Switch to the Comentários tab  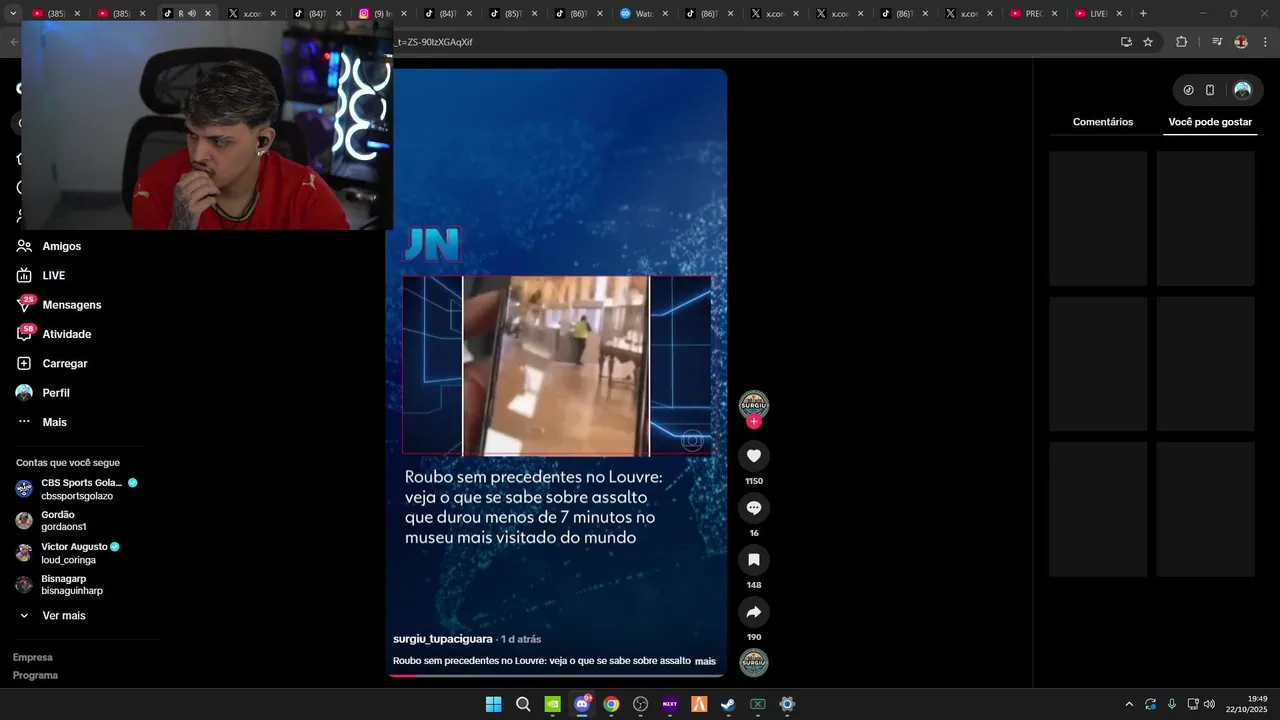tap(1103, 122)
